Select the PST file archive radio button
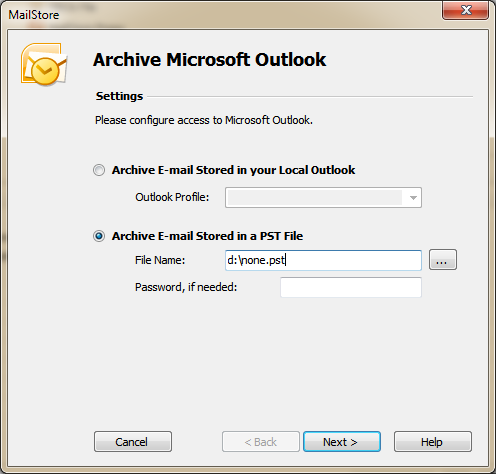 99,236
